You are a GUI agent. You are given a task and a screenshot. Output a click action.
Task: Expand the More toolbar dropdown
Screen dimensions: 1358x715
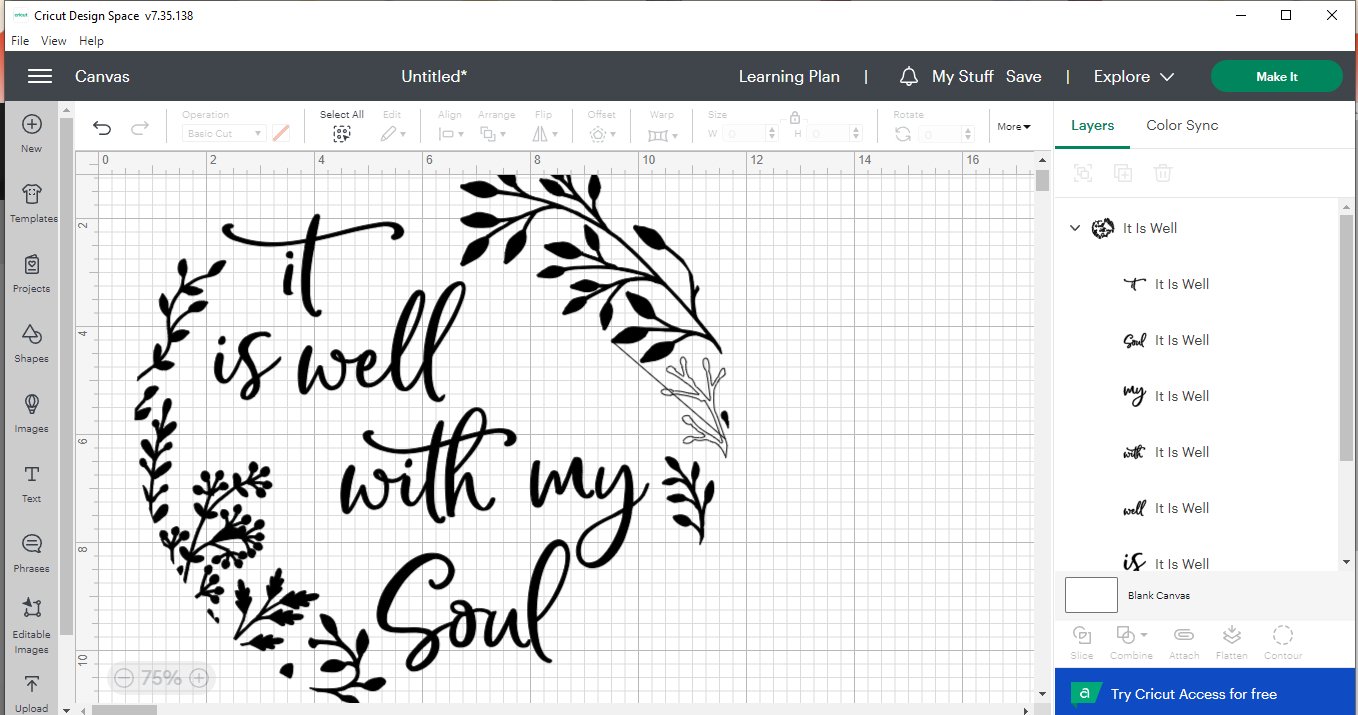click(x=1013, y=127)
